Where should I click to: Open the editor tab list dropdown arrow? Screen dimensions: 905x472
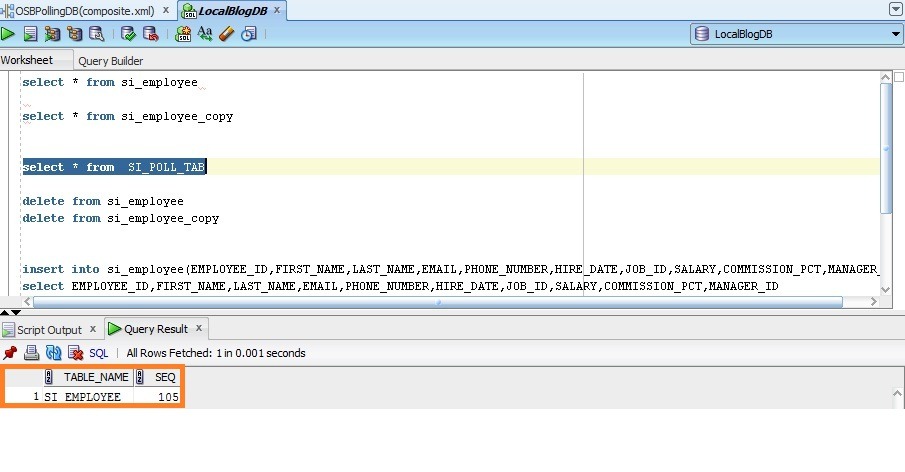point(895,9)
